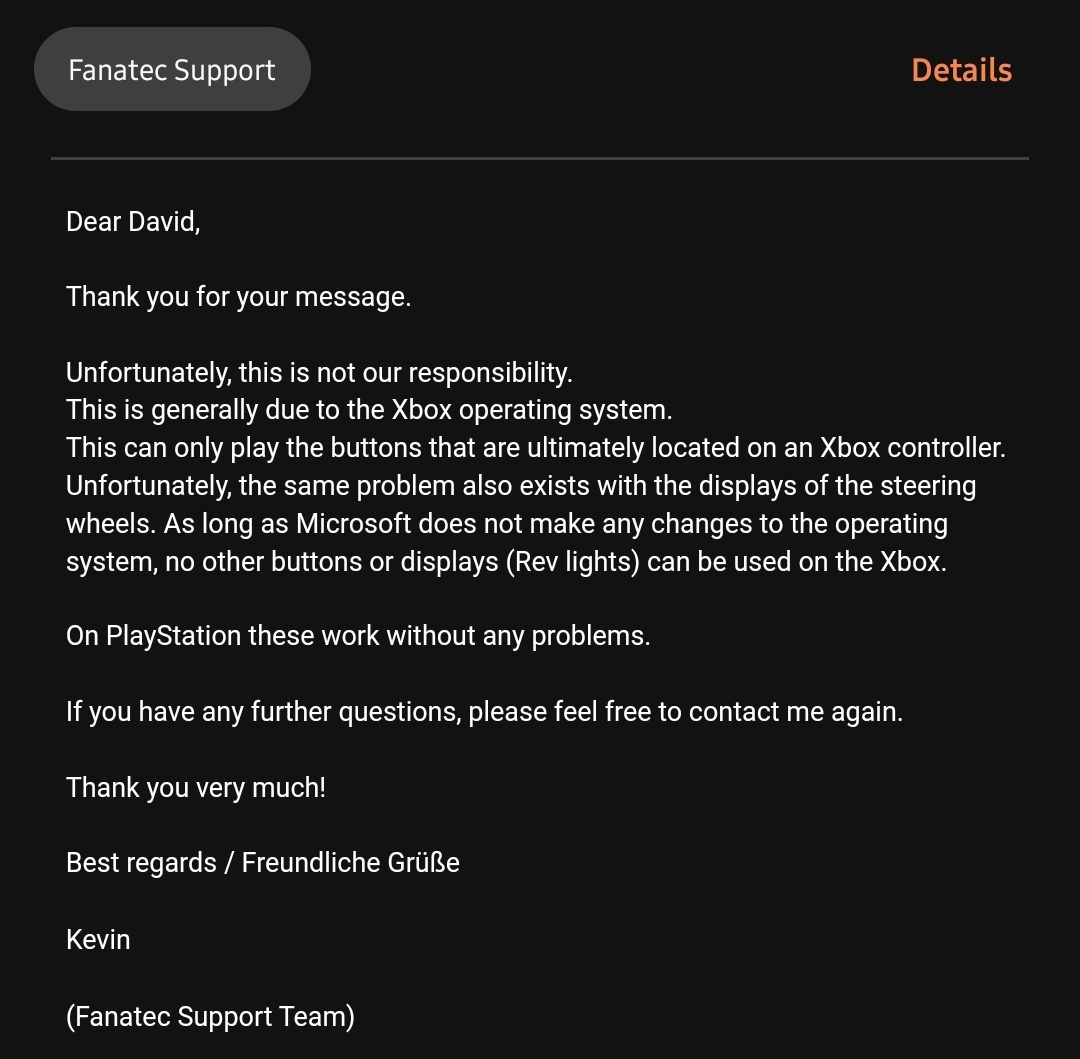1080x1059 pixels.
Task: Click the "(Fanatec Support Team)" signature line
Action: [x=210, y=1017]
